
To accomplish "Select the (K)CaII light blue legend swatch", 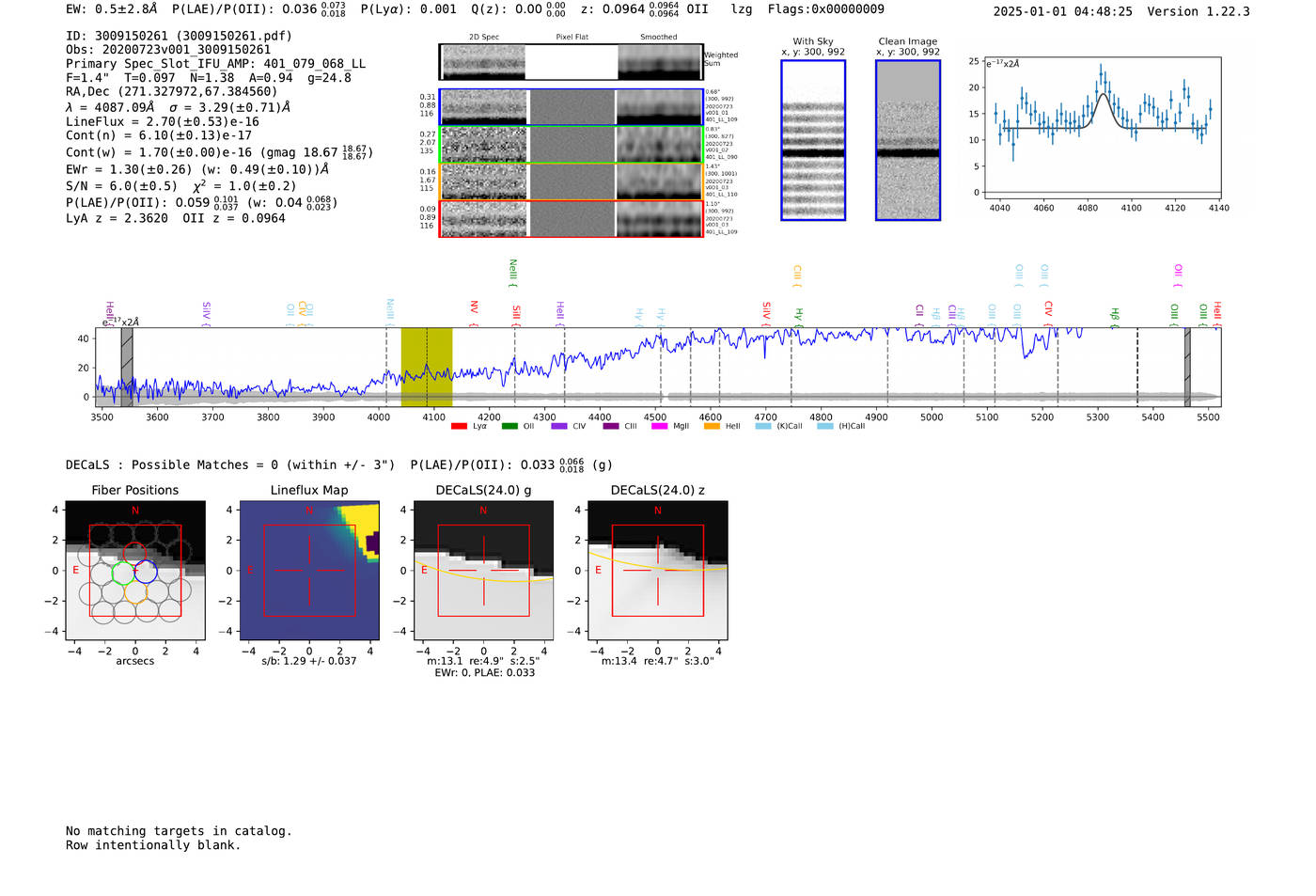I will [763, 426].
